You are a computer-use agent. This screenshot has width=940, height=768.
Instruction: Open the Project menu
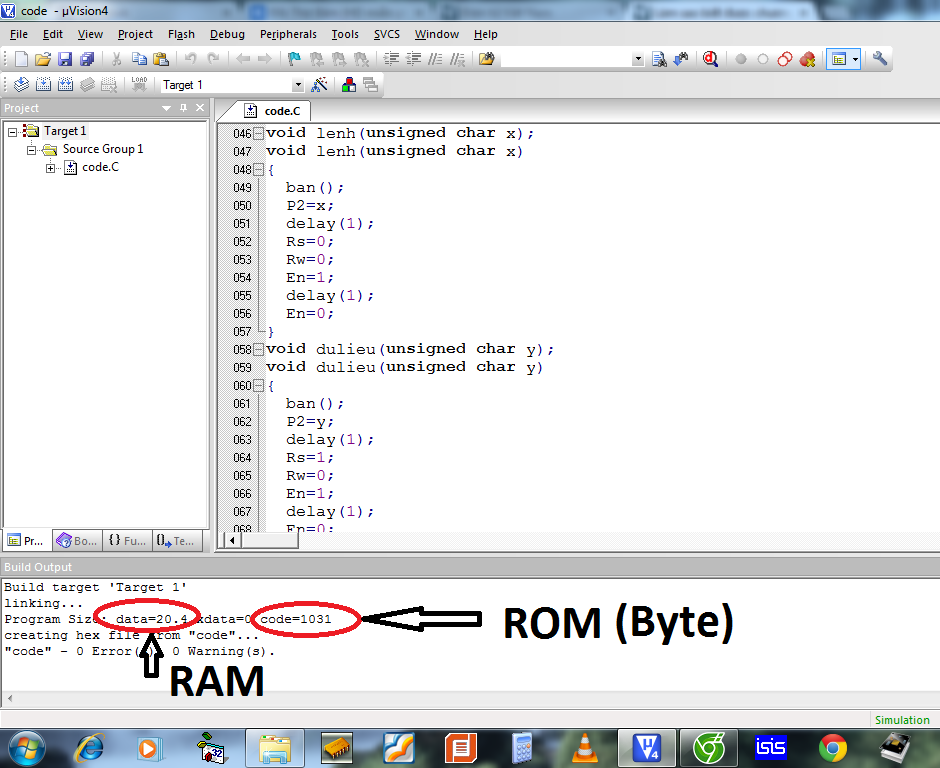coord(135,34)
